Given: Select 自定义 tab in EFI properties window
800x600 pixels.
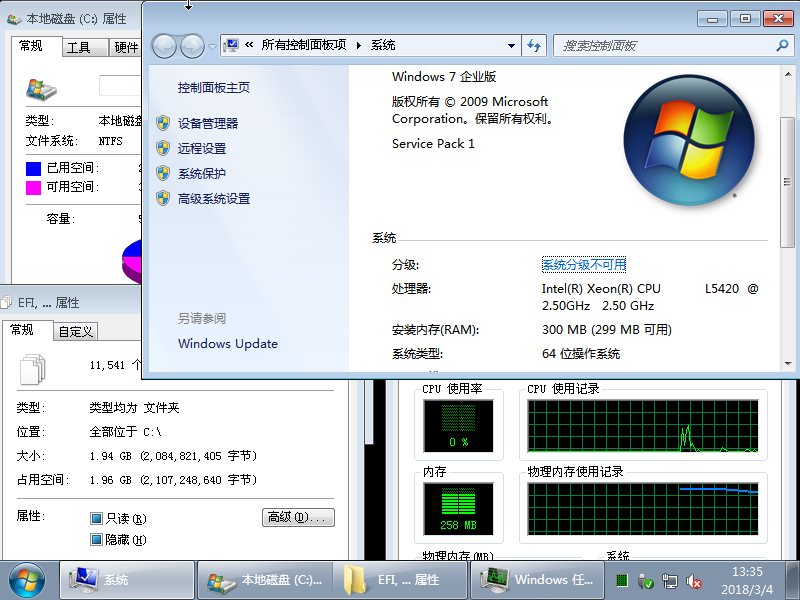Looking at the screenshot, I should click(76, 332).
